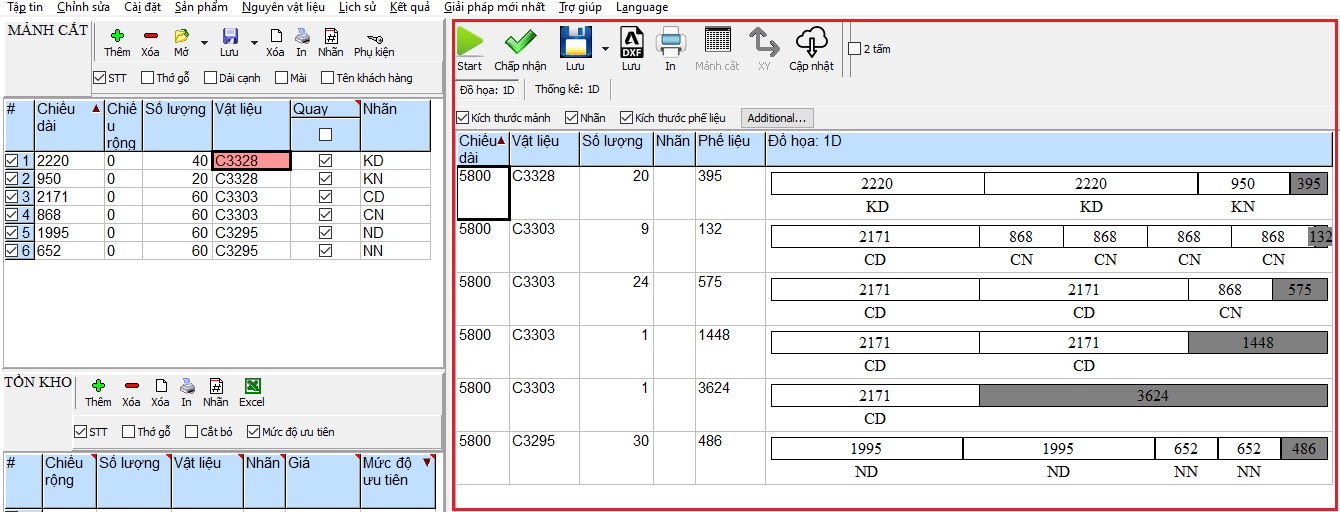Click the Additional... button

[x=777, y=118]
